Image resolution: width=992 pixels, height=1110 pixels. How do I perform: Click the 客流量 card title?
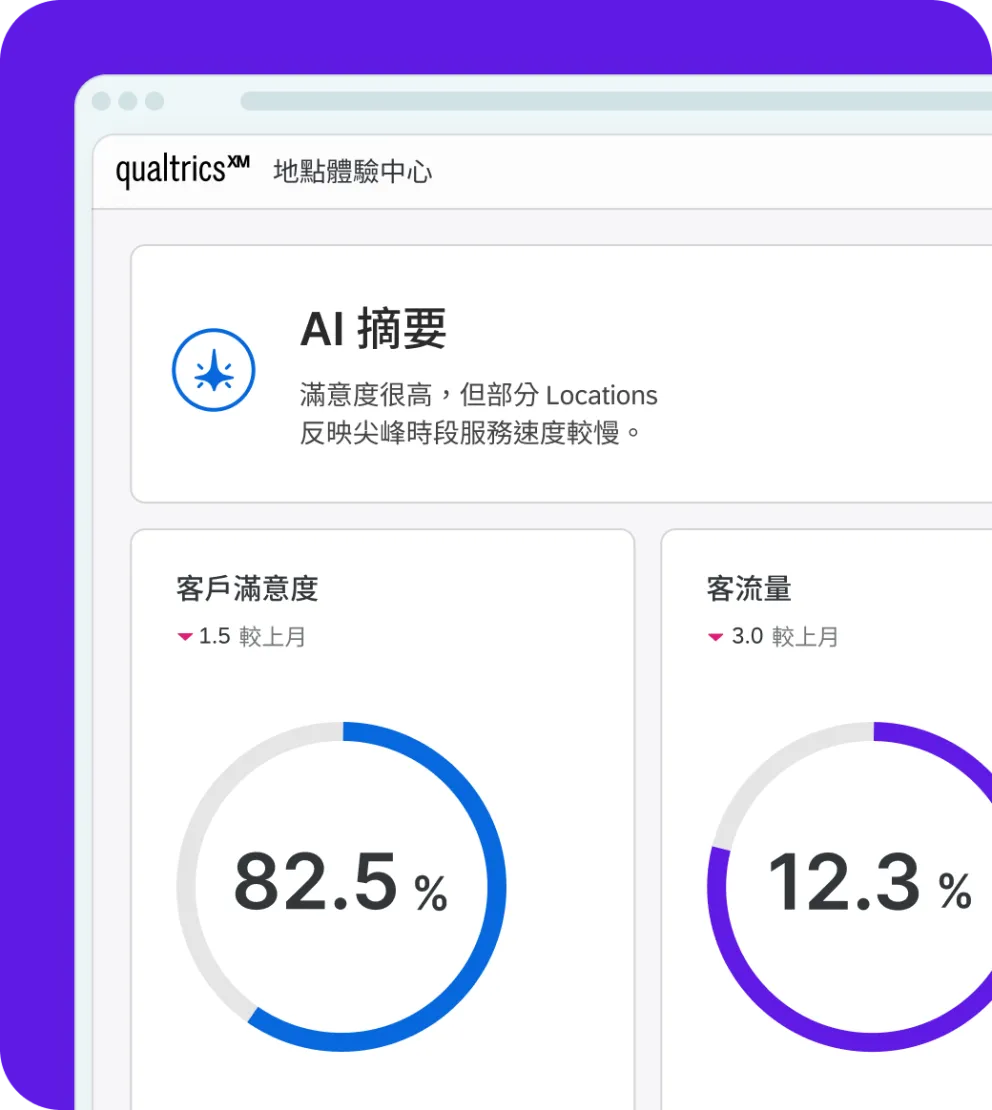tap(749, 588)
